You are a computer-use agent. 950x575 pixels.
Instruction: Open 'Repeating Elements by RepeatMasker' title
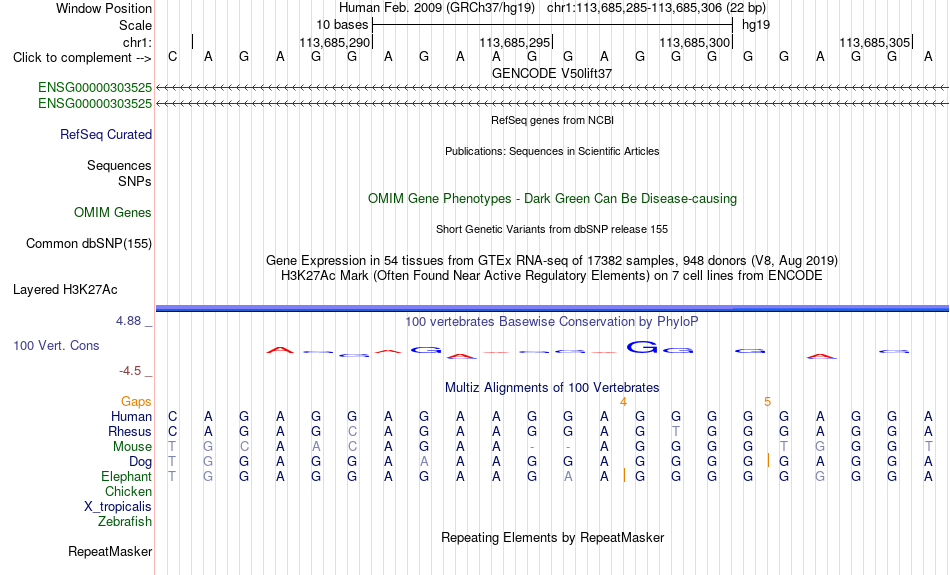(x=552, y=538)
